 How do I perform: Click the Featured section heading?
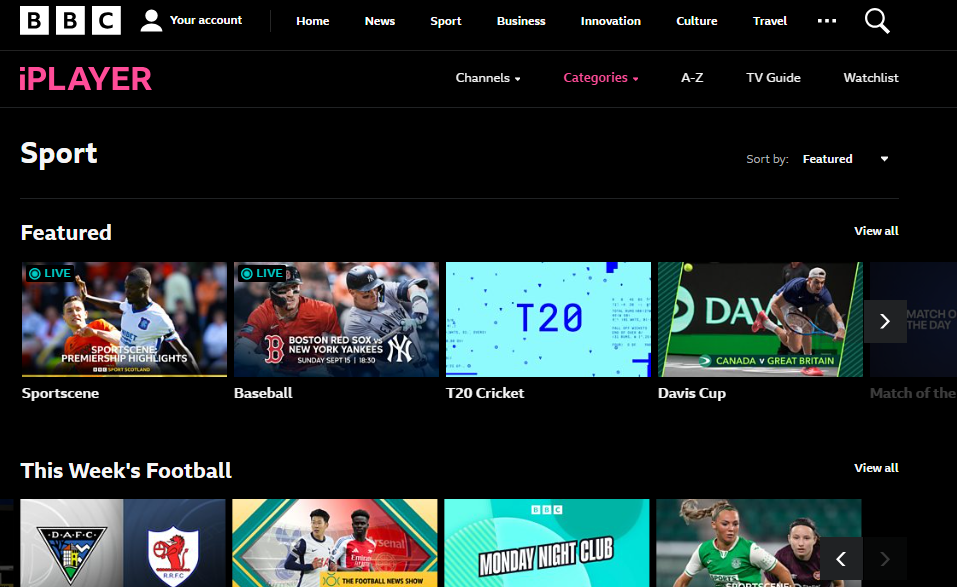coord(66,232)
